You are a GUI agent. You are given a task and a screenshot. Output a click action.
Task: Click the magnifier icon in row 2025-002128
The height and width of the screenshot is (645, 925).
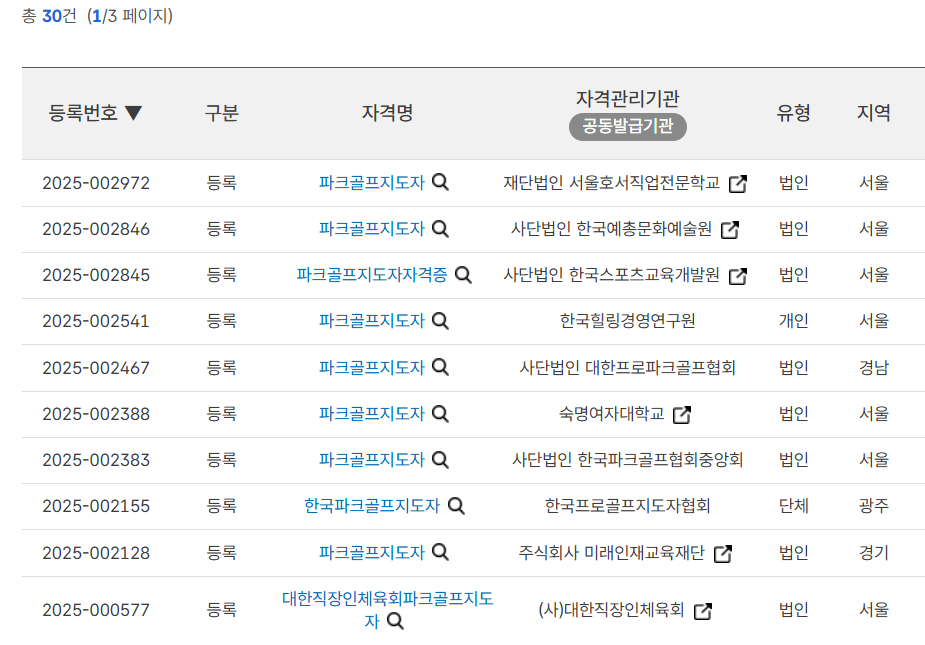tap(441, 552)
